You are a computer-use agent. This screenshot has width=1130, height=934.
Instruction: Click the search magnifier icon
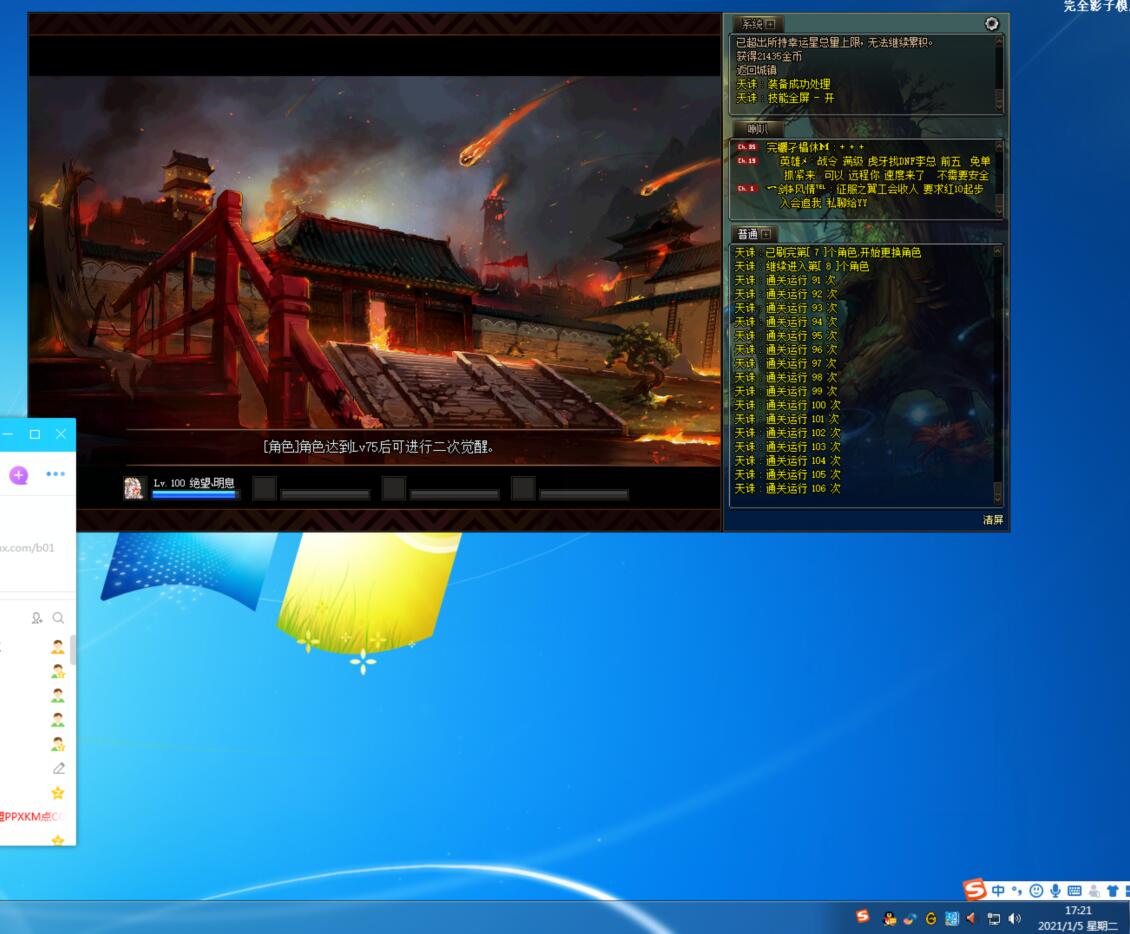[x=58, y=618]
